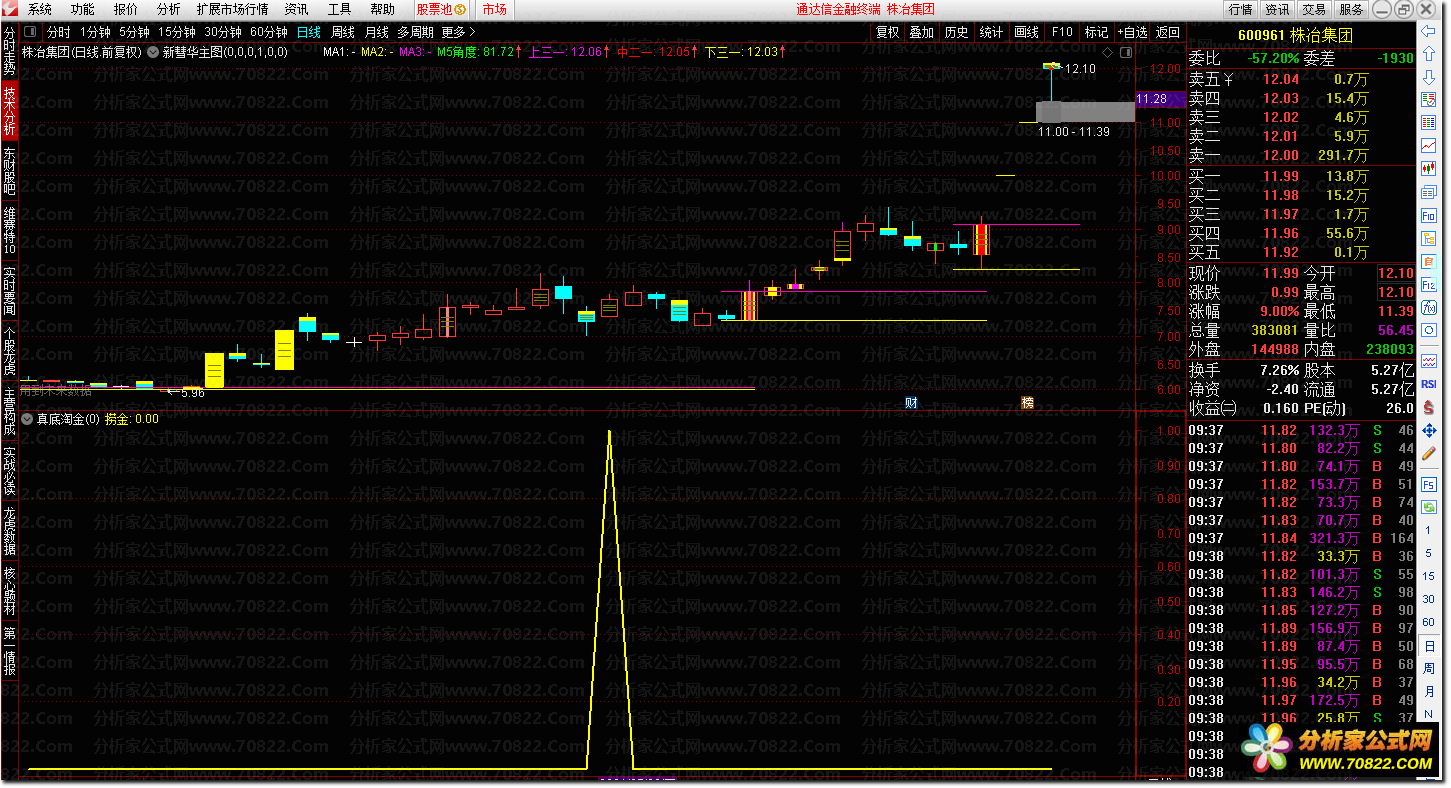Click the 复权 button
This screenshot has width=1451, height=788.
pos(887,32)
